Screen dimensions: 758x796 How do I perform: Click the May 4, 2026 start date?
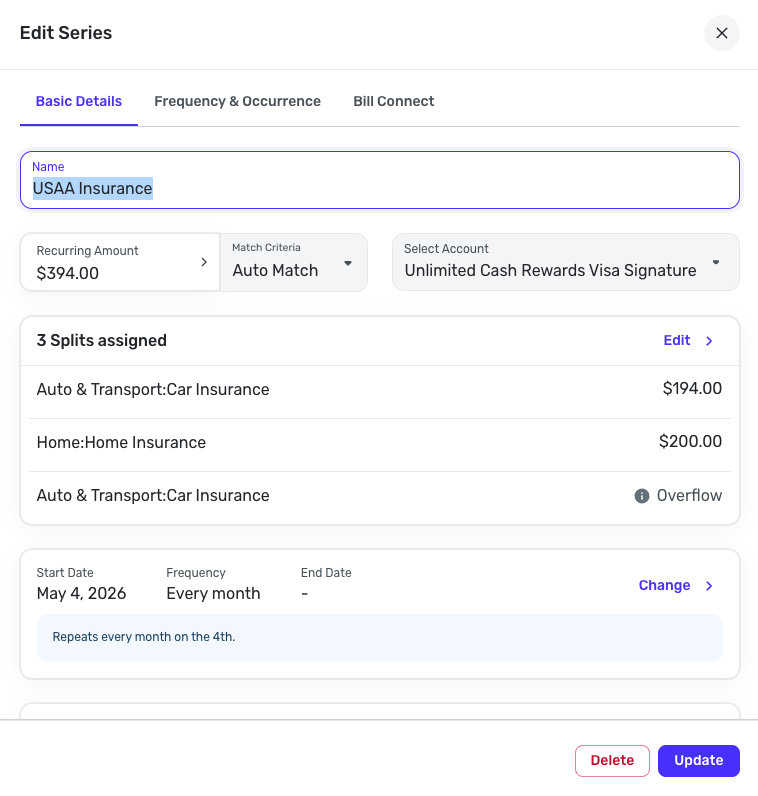coord(81,593)
